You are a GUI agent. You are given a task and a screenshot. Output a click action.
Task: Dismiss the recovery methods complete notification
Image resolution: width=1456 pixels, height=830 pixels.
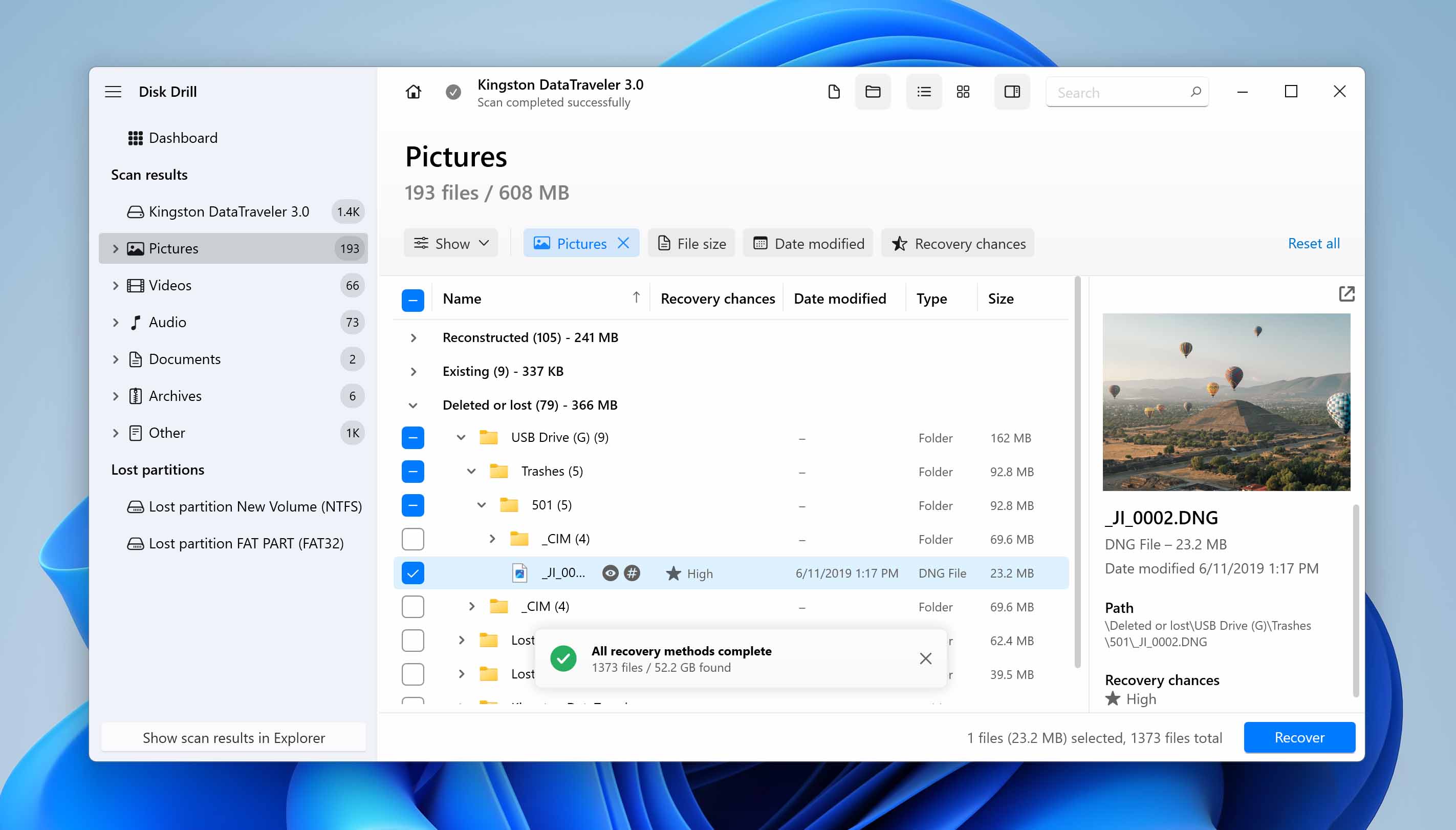point(926,658)
